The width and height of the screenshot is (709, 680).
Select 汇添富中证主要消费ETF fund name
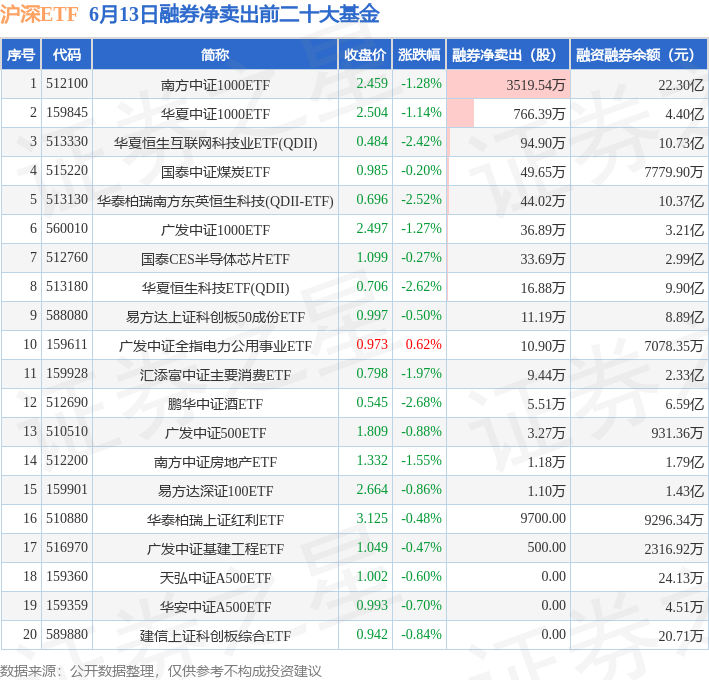pos(215,374)
